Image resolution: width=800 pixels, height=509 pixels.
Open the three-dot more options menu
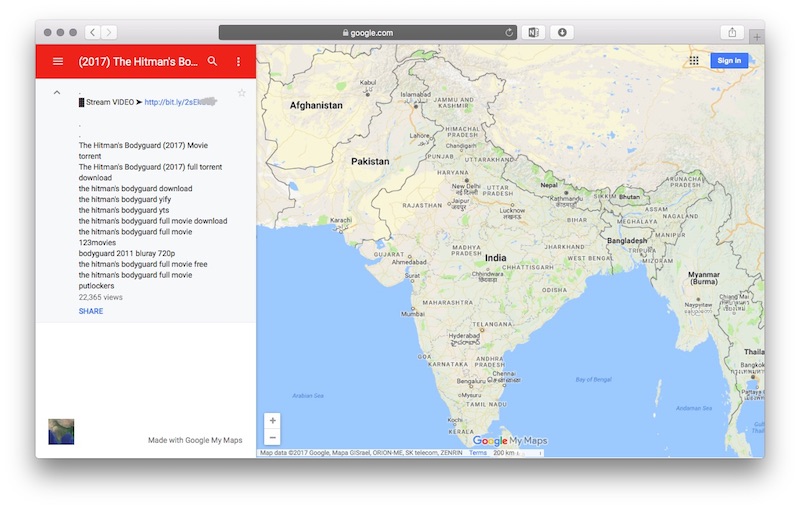[x=238, y=62]
